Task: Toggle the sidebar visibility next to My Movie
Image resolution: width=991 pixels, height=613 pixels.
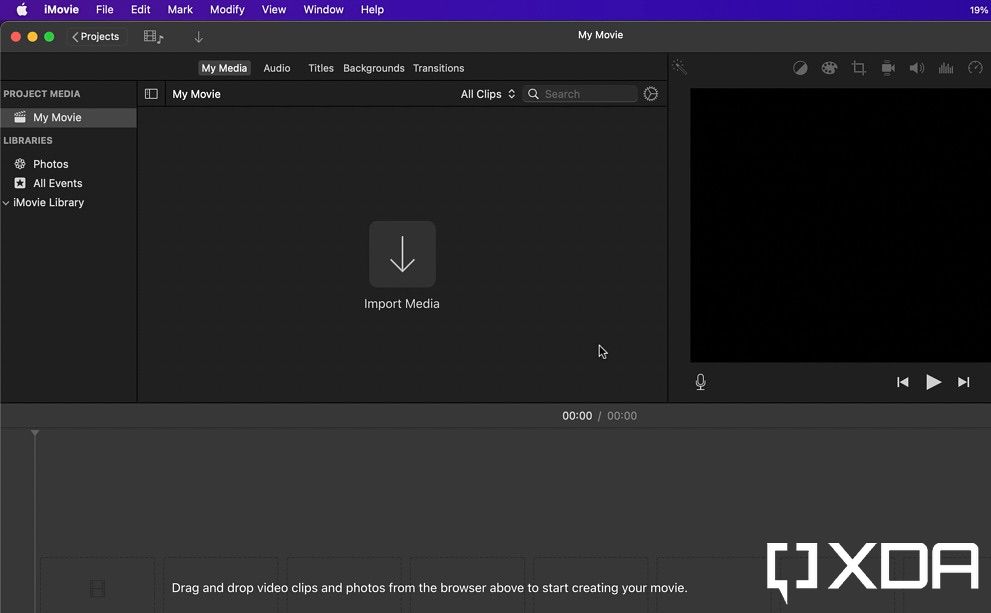Action: (x=151, y=93)
